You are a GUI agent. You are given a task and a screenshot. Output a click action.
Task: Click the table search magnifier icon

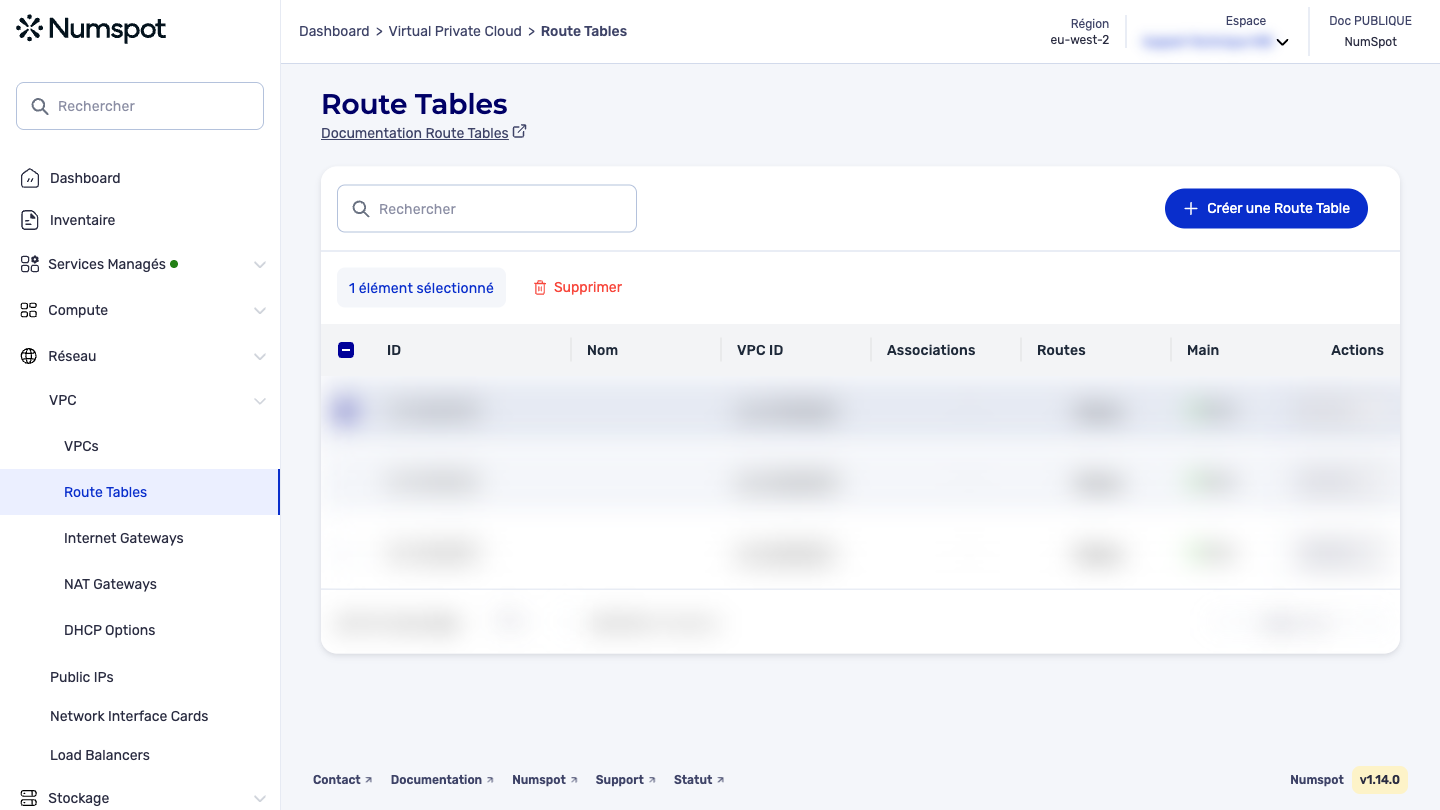361,209
